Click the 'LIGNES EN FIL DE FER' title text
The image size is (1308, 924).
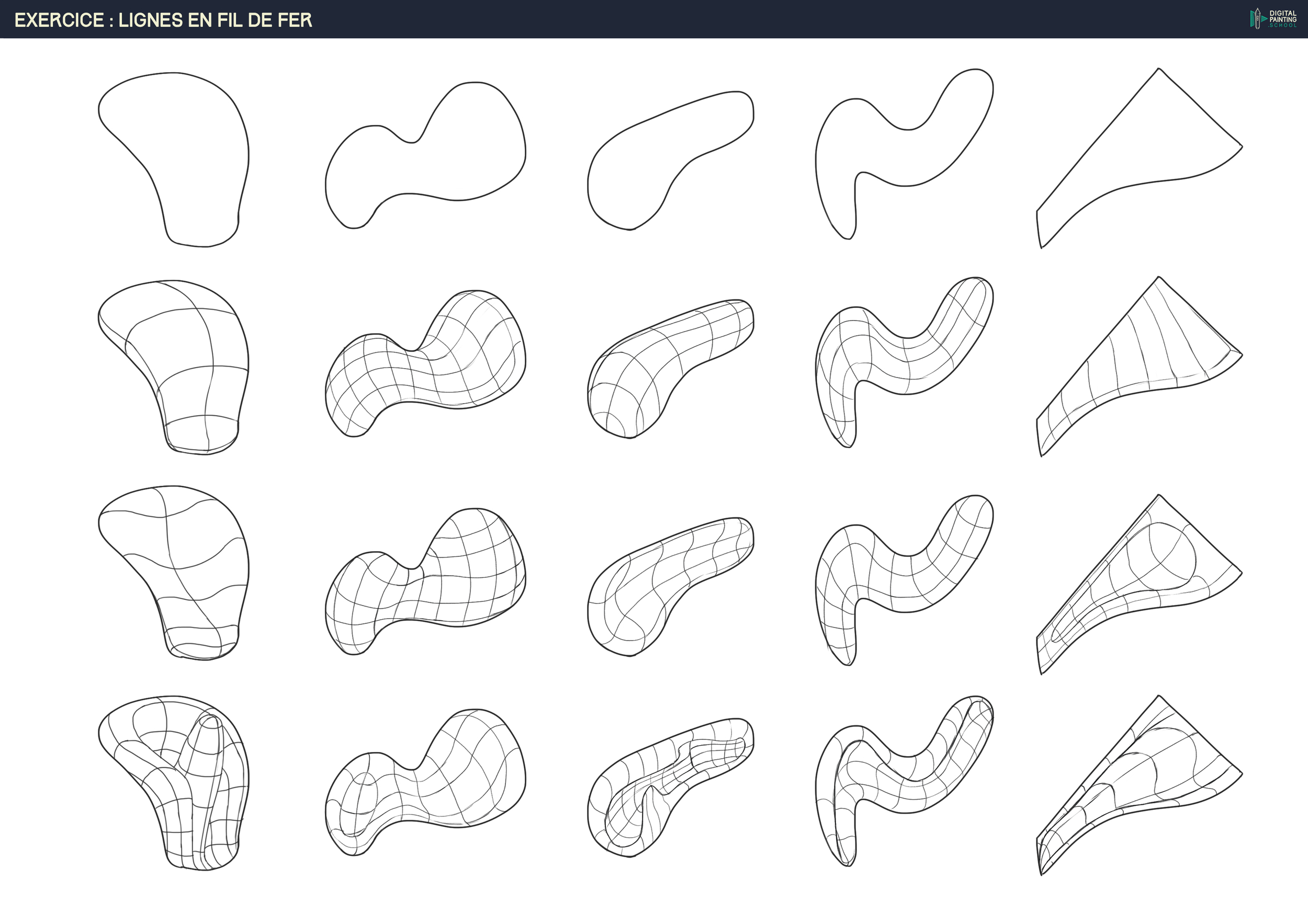click(216, 20)
